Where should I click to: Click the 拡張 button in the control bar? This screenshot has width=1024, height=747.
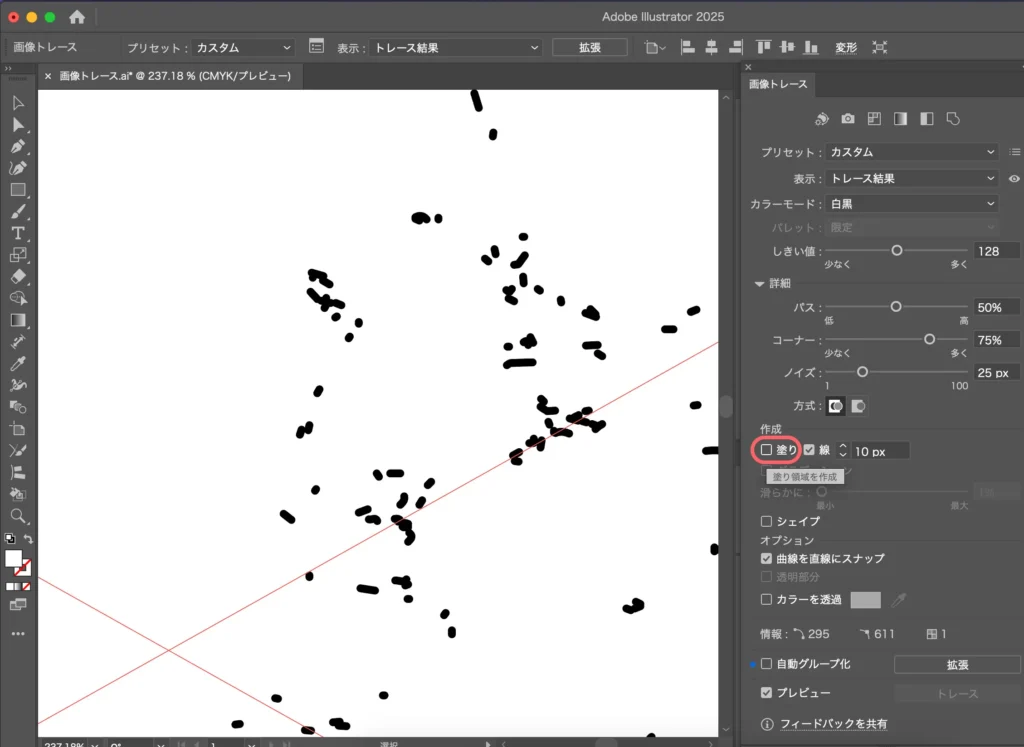(x=589, y=47)
